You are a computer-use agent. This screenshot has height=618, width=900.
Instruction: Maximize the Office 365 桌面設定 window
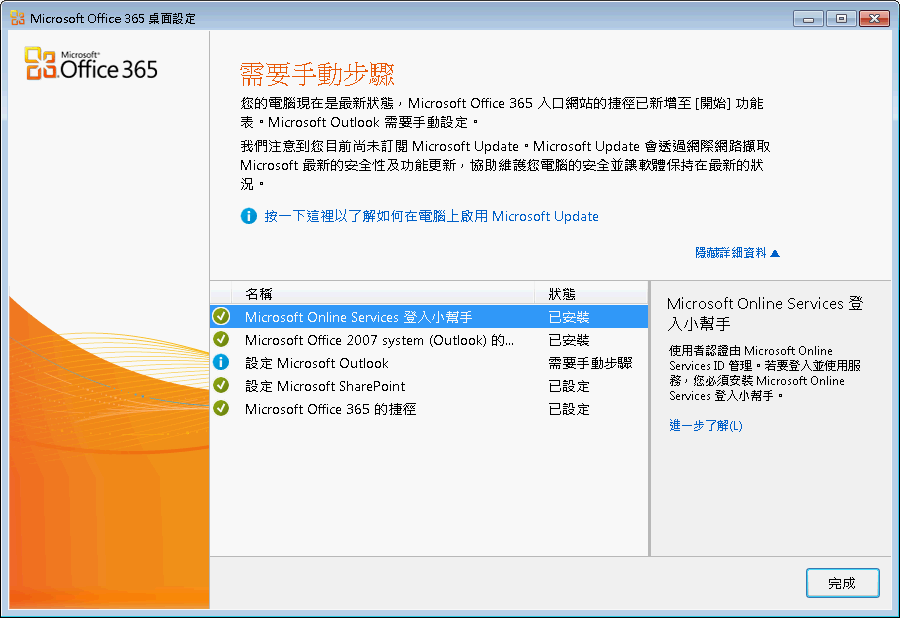[x=841, y=18]
